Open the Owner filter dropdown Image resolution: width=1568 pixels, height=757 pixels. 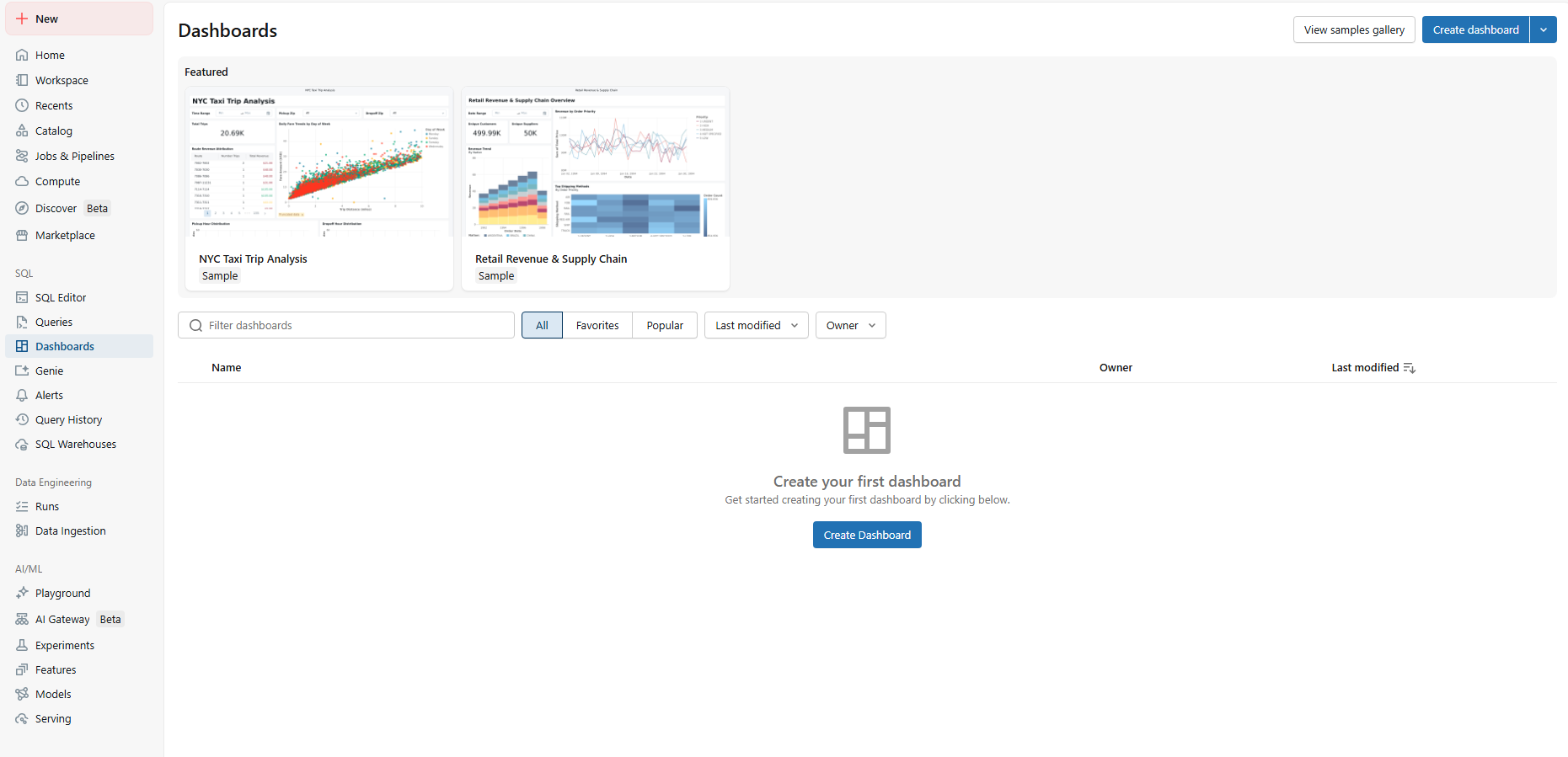pos(850,325)
